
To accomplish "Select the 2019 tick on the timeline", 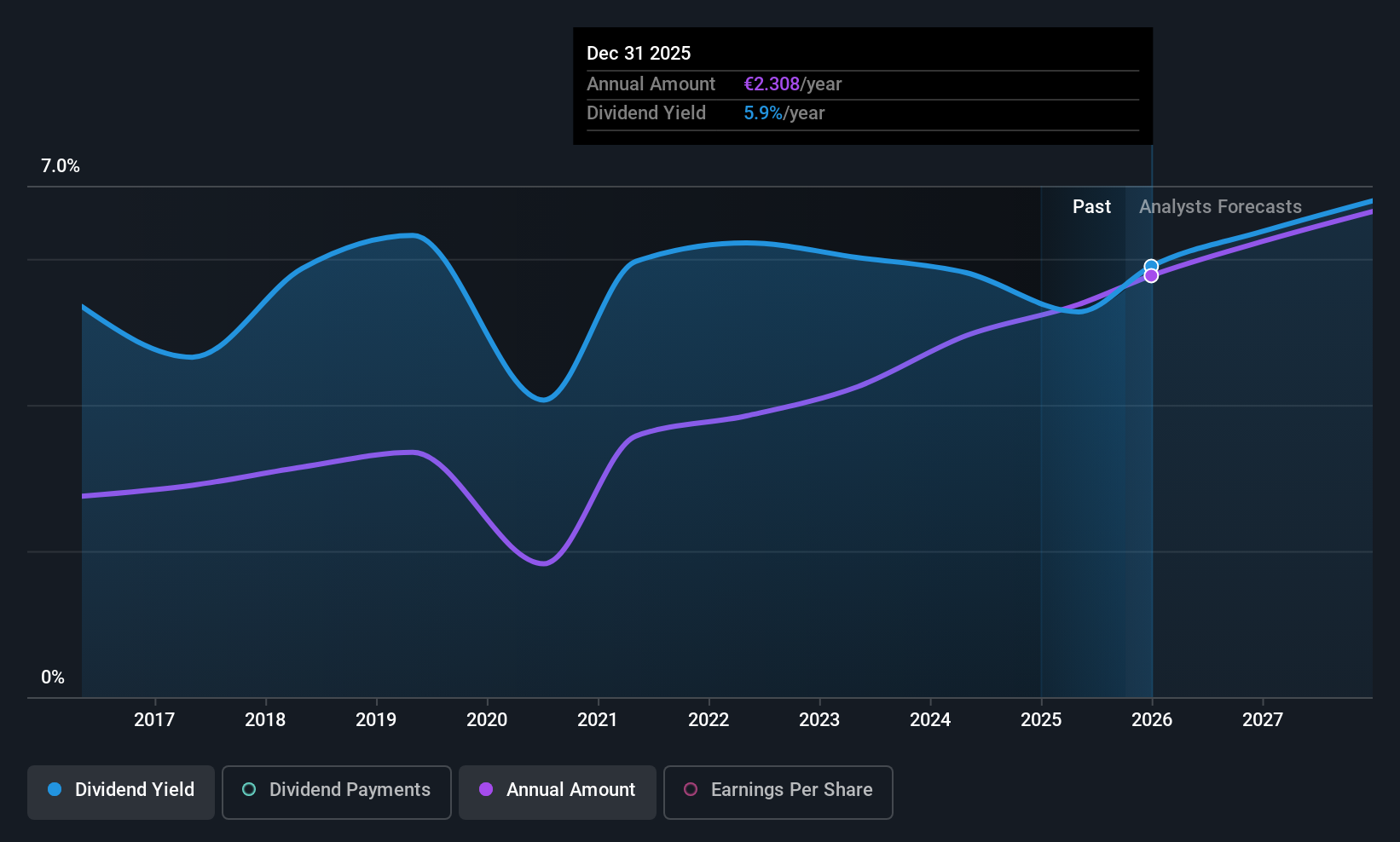I will (376, 720).
